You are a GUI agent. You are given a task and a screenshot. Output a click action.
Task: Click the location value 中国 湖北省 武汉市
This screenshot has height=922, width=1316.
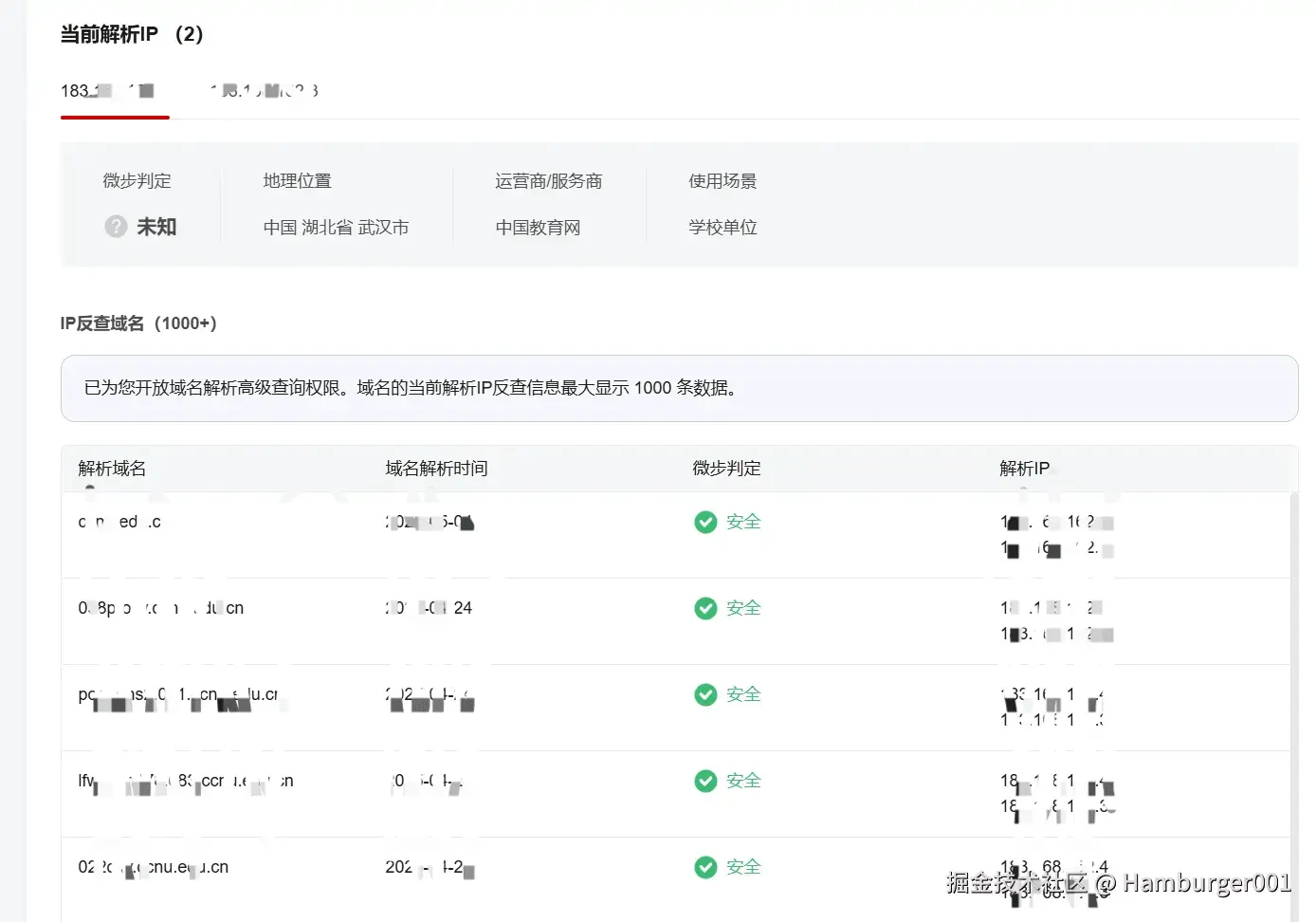point(336,228)
